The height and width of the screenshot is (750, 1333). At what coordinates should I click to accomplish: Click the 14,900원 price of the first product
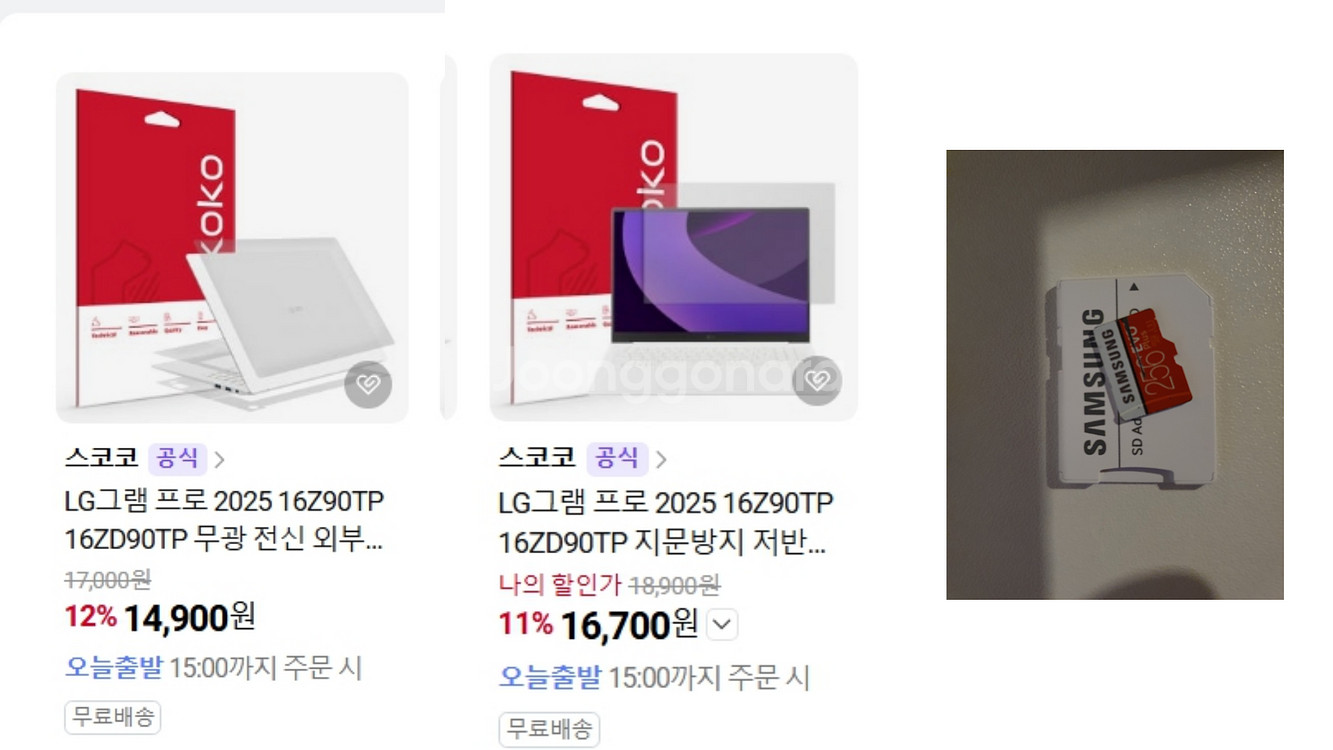[x=189, y=617]
